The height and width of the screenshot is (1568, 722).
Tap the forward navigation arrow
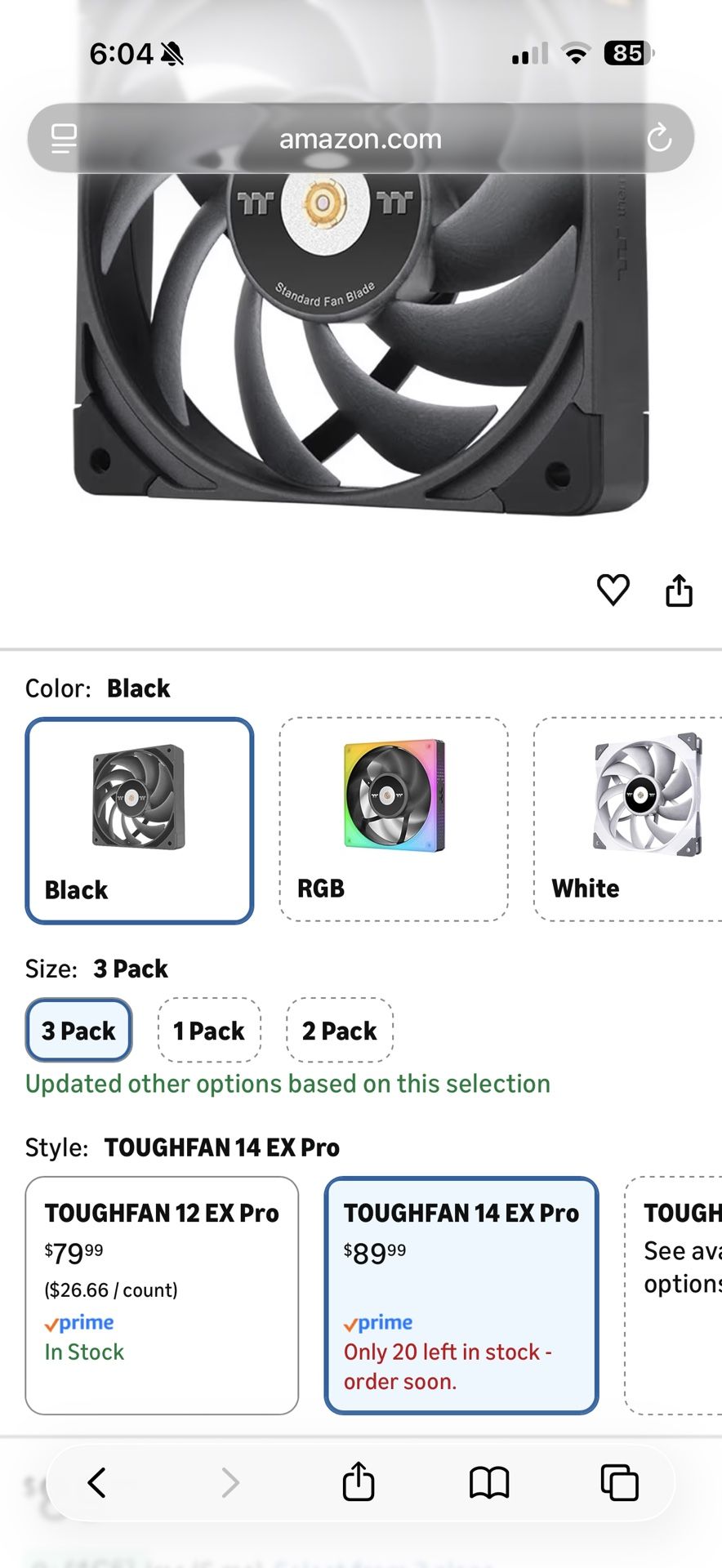(229, 1484)
